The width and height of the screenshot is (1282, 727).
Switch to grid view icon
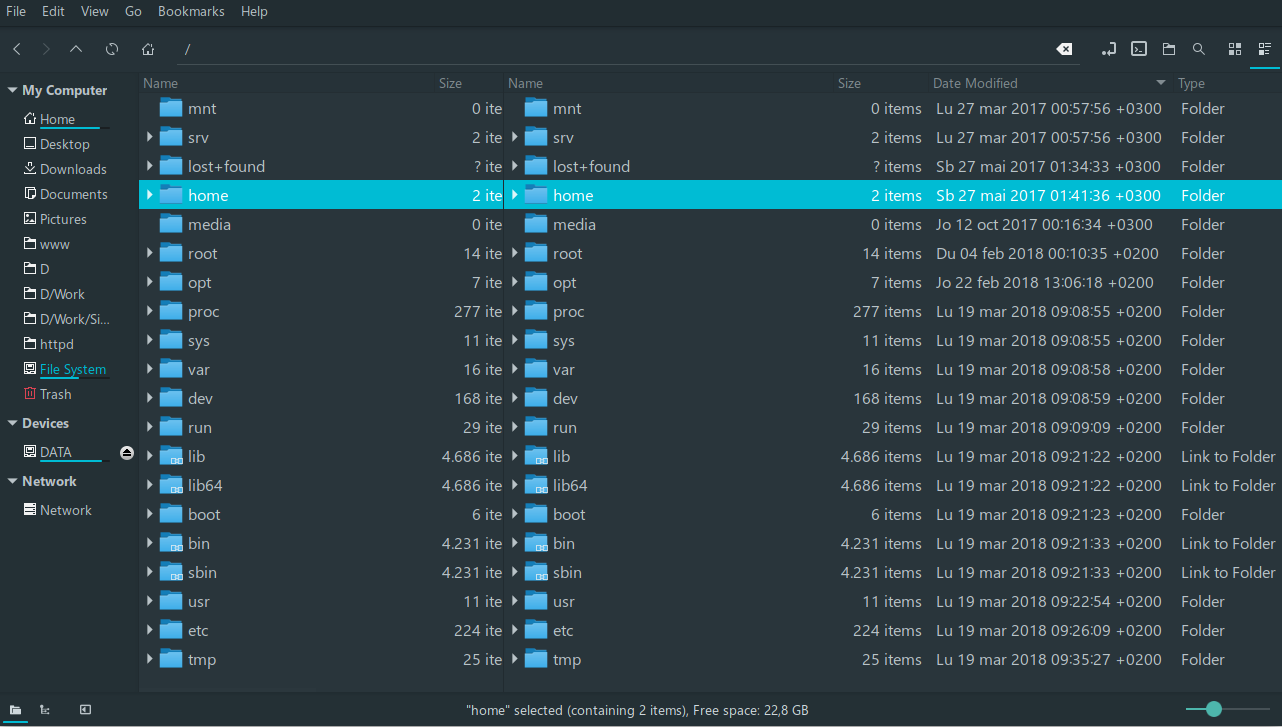coord(1234,48)
